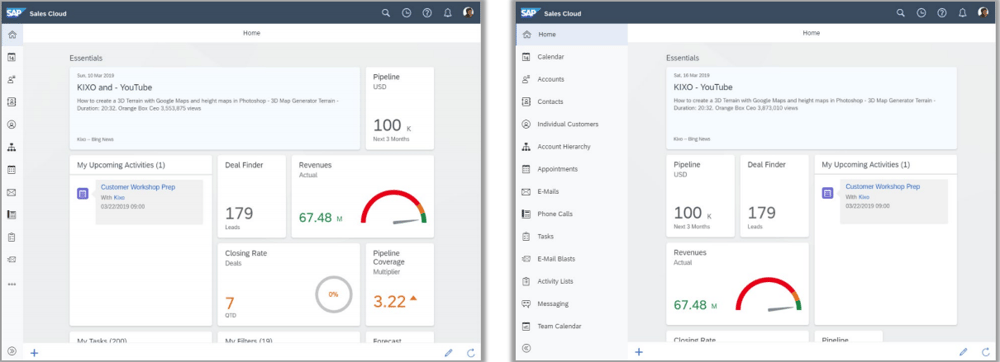Open recent history clock icon in right window
This screenshot has height=362, width=1000.
921,13
